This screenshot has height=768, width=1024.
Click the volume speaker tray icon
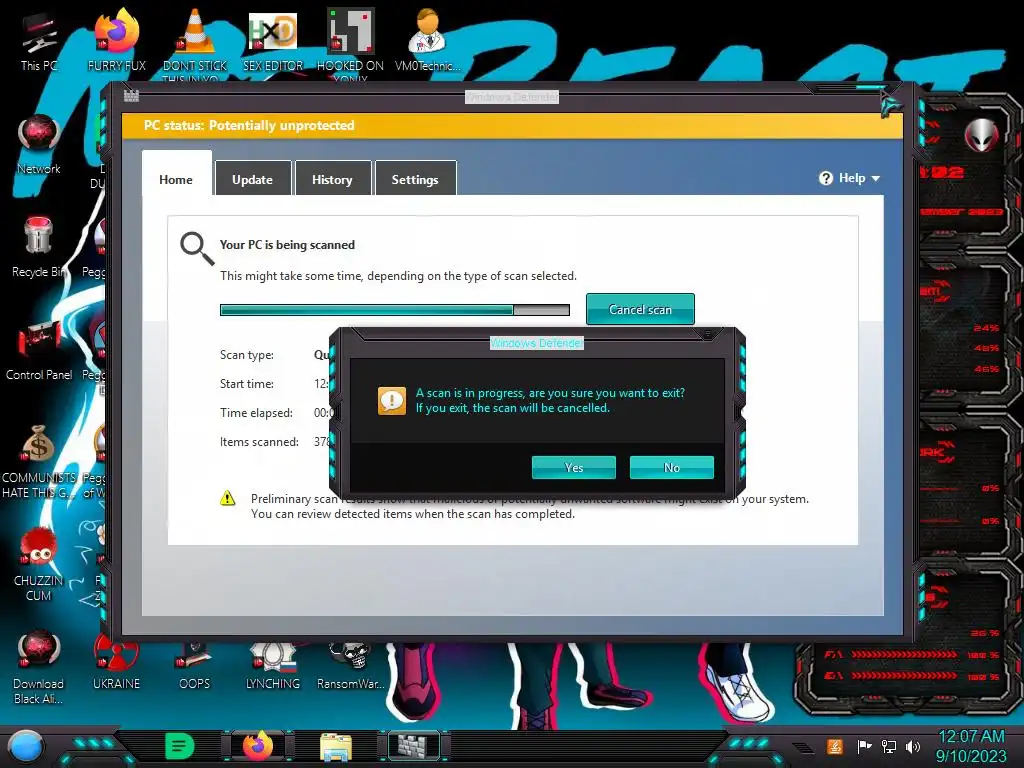click(913, 746)
